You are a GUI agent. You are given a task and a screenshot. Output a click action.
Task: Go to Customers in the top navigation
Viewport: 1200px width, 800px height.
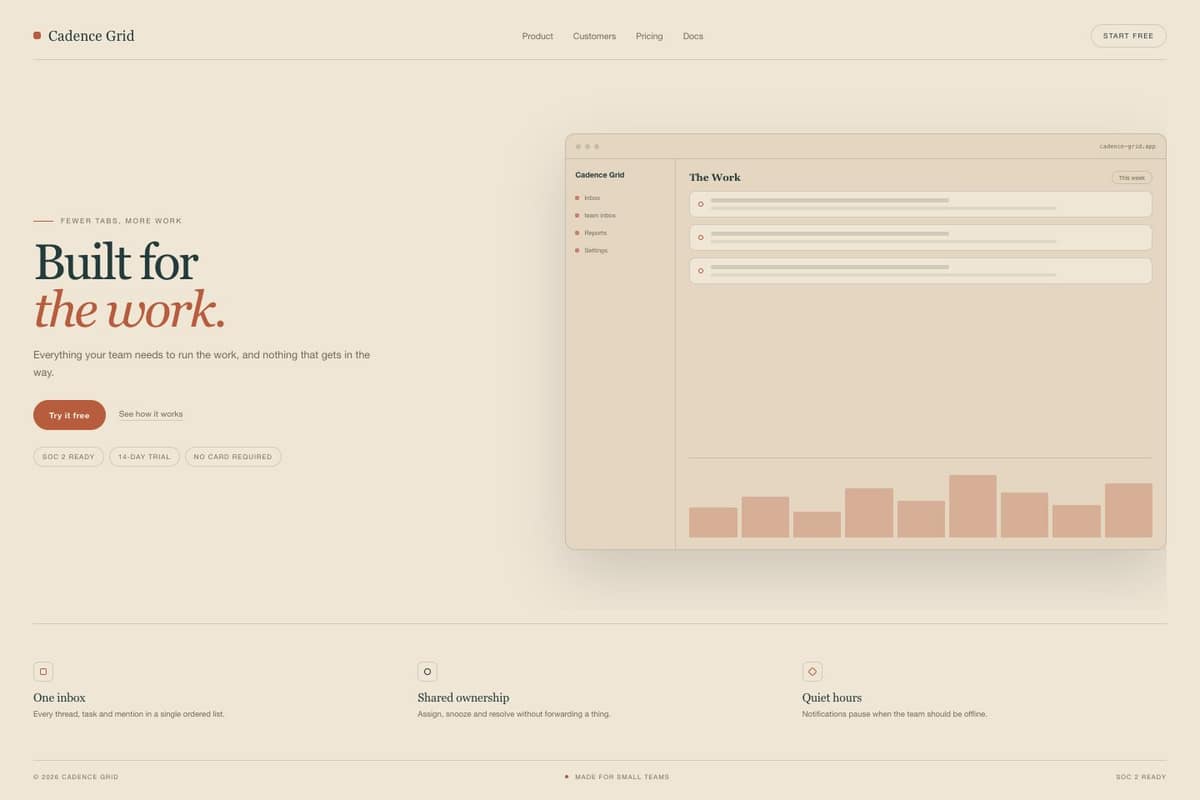click(x=594, y=36)
